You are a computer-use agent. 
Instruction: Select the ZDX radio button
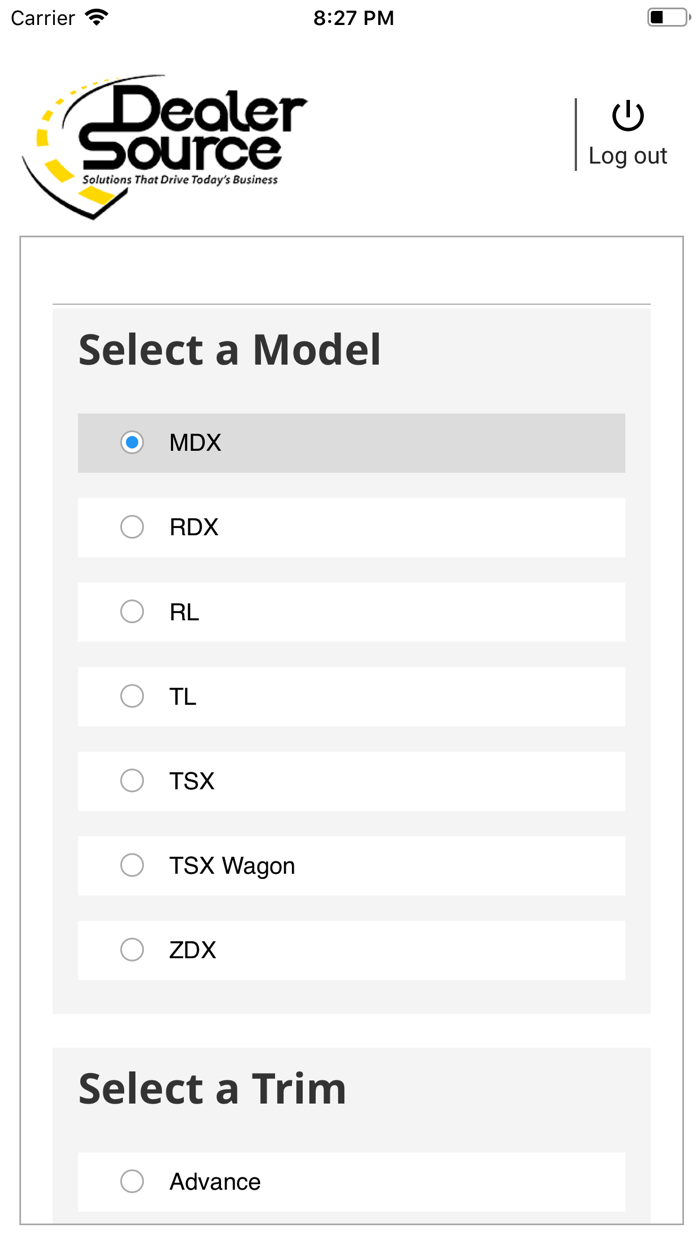(x=132, y=950)
